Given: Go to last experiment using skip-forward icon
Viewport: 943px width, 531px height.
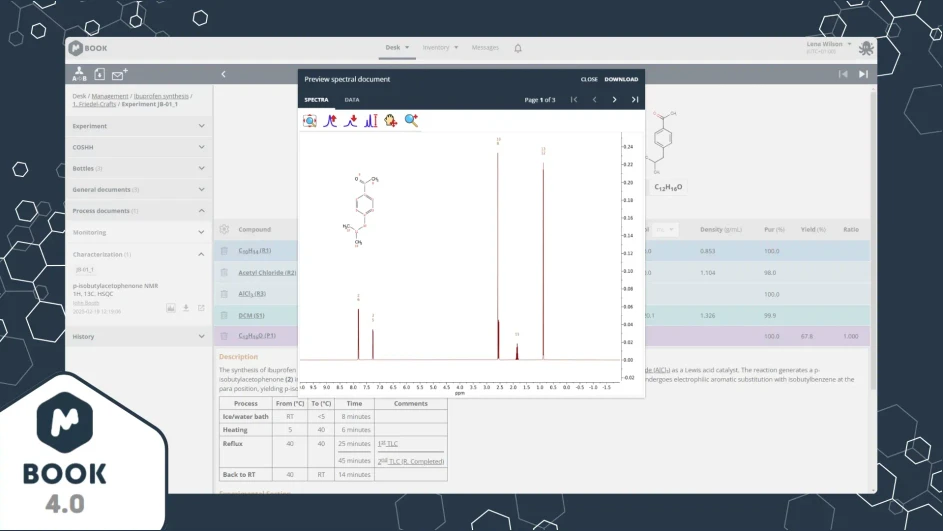Looking at the screenshot, I should click(x=864, y=74).
